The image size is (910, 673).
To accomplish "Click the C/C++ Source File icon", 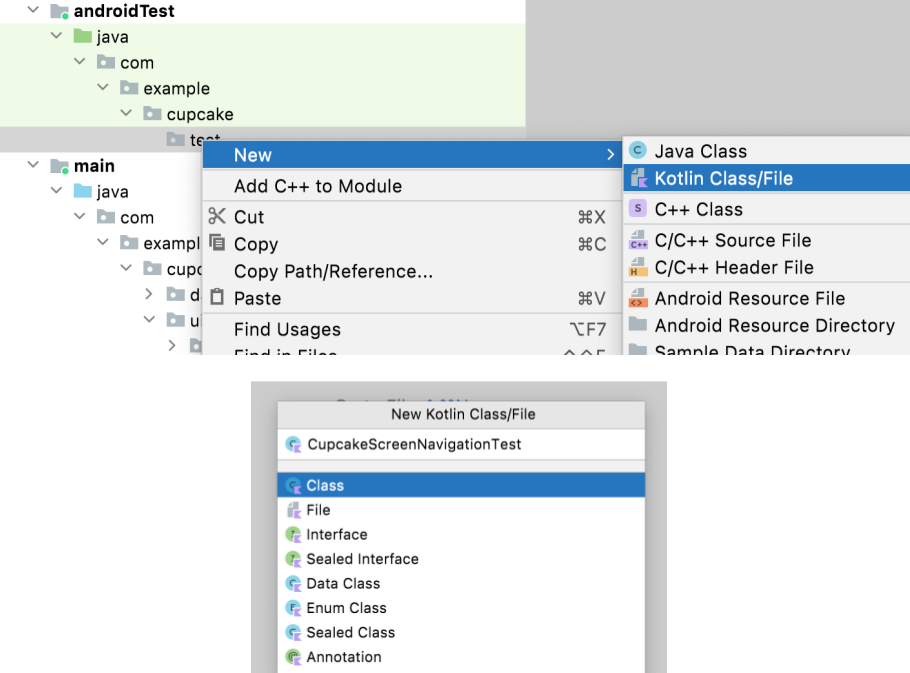I will coord(638,241).
